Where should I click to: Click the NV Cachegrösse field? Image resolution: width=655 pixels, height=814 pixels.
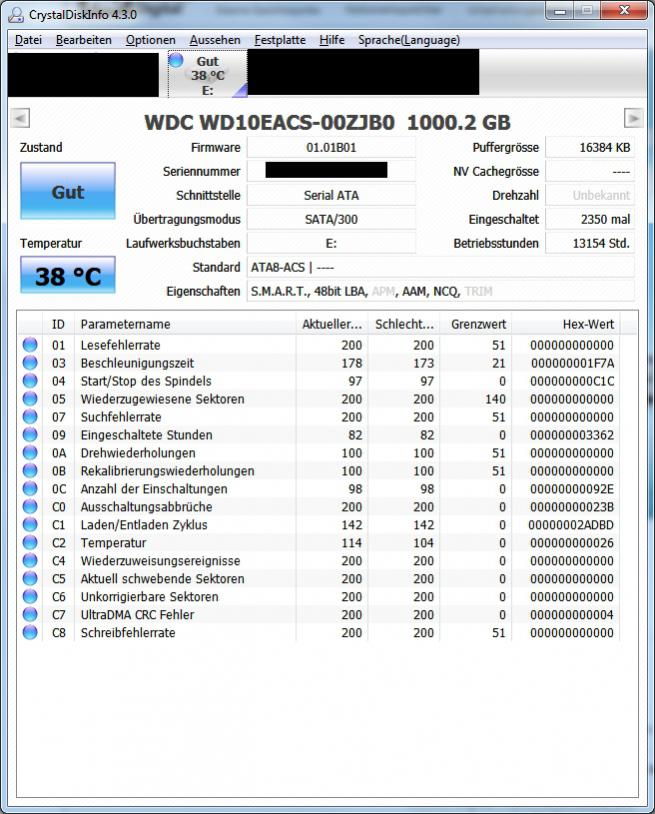tap(590, 171)
